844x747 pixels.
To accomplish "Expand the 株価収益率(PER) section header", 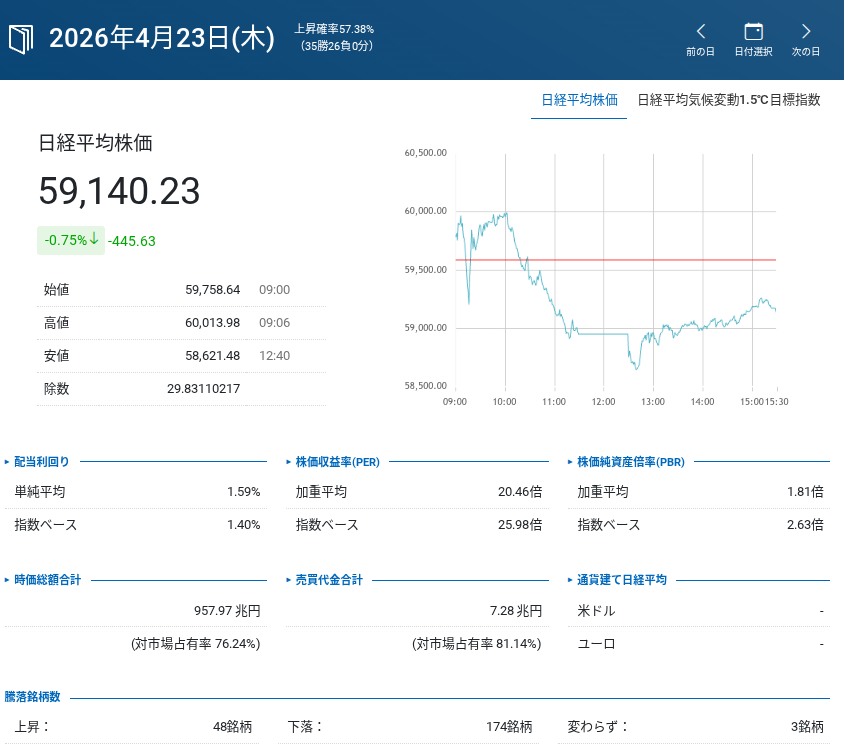I will pos(337,462).
